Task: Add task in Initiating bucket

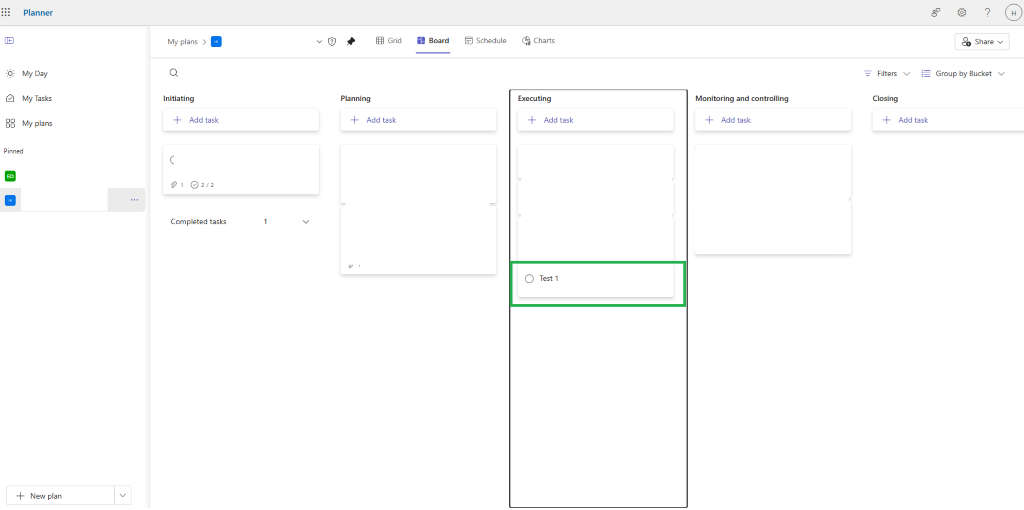Action: coord(241,120)
